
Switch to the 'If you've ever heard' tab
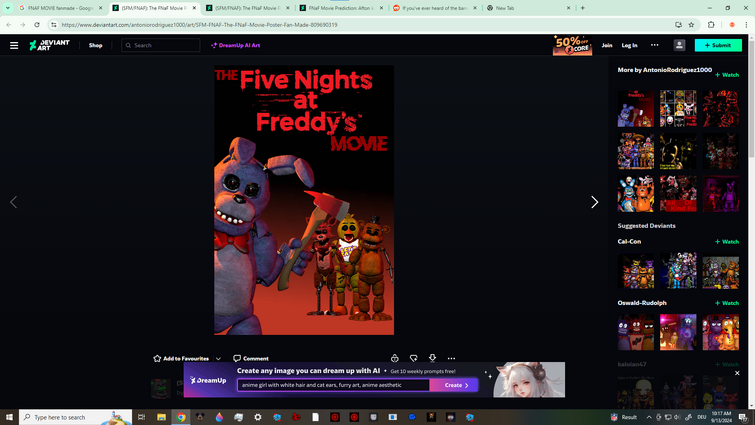point(434,8)
